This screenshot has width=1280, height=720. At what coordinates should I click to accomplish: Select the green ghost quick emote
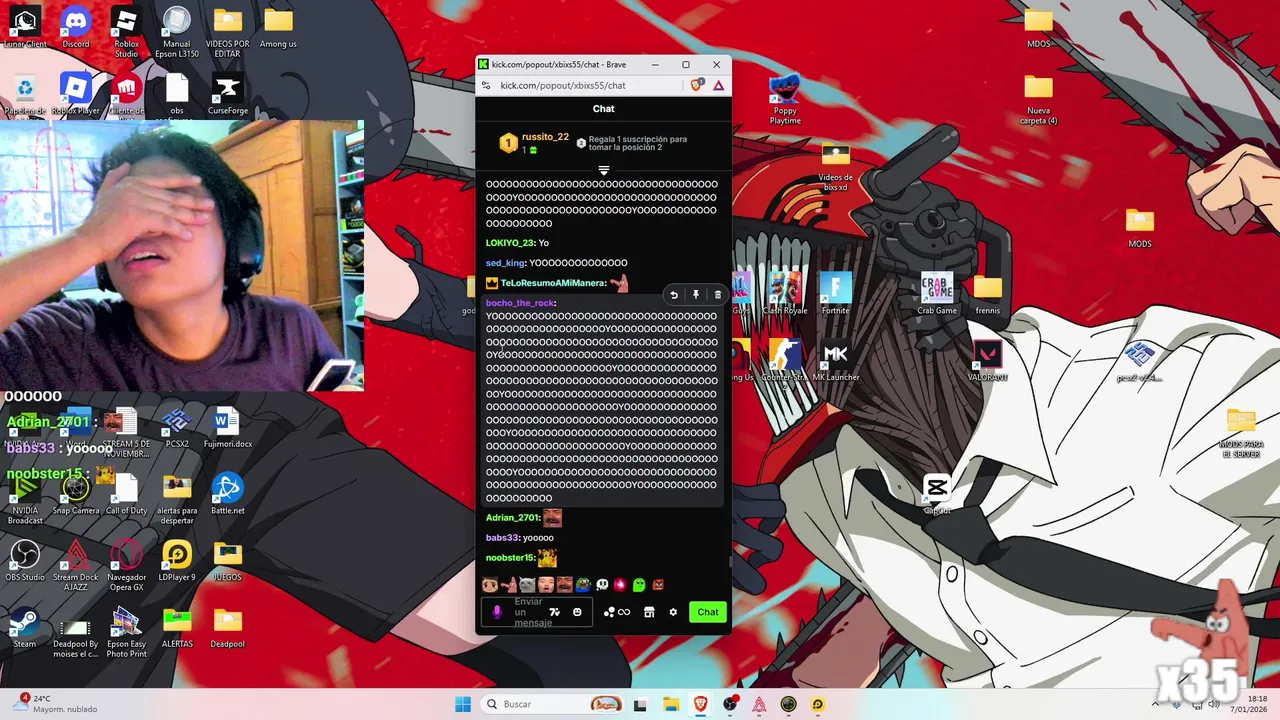click(x=639, y=585)
